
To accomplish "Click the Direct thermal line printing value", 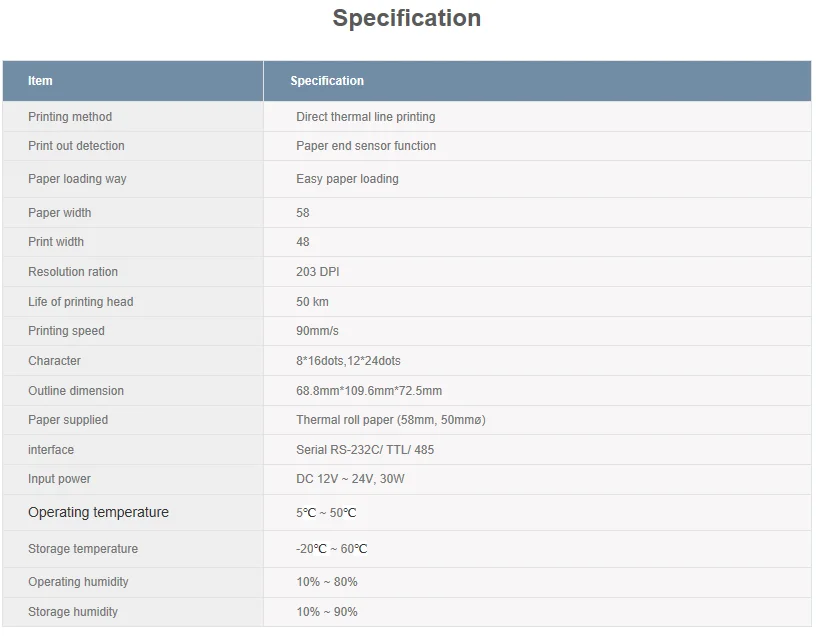I will [365, 117].
